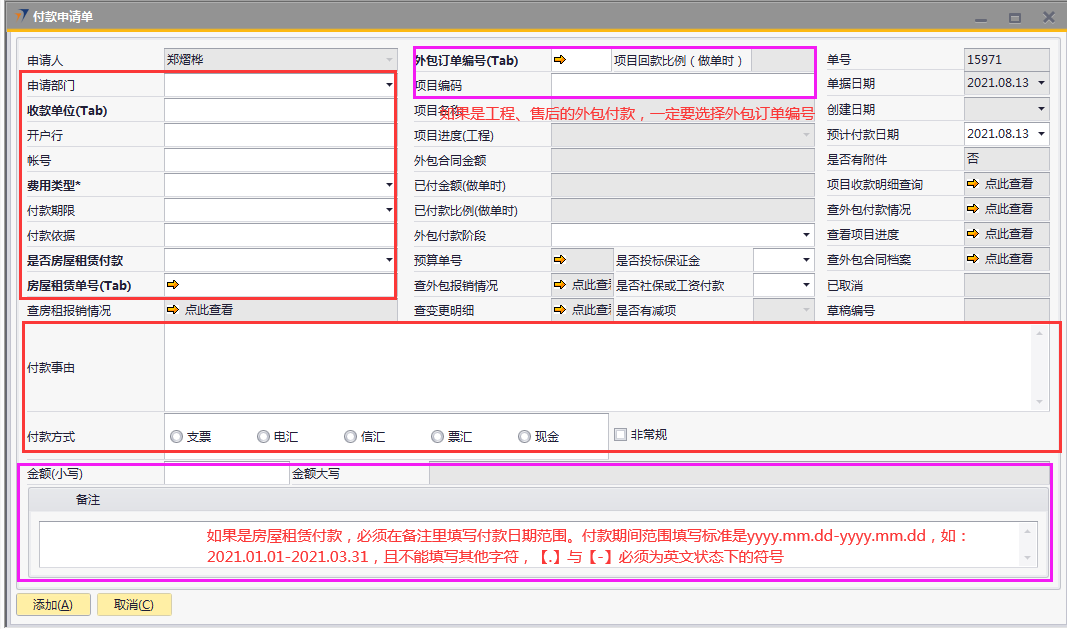Select the 现金 radio option
Screen dimensions: 1067x629
click(x=524, y=437)
